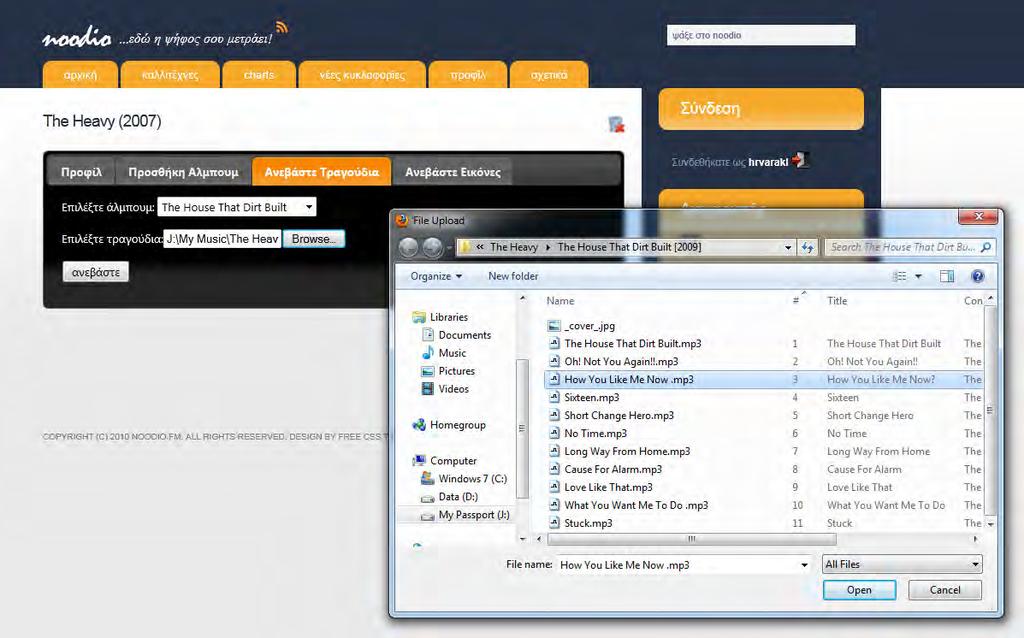Open the Music library in the sidebar

452,353
